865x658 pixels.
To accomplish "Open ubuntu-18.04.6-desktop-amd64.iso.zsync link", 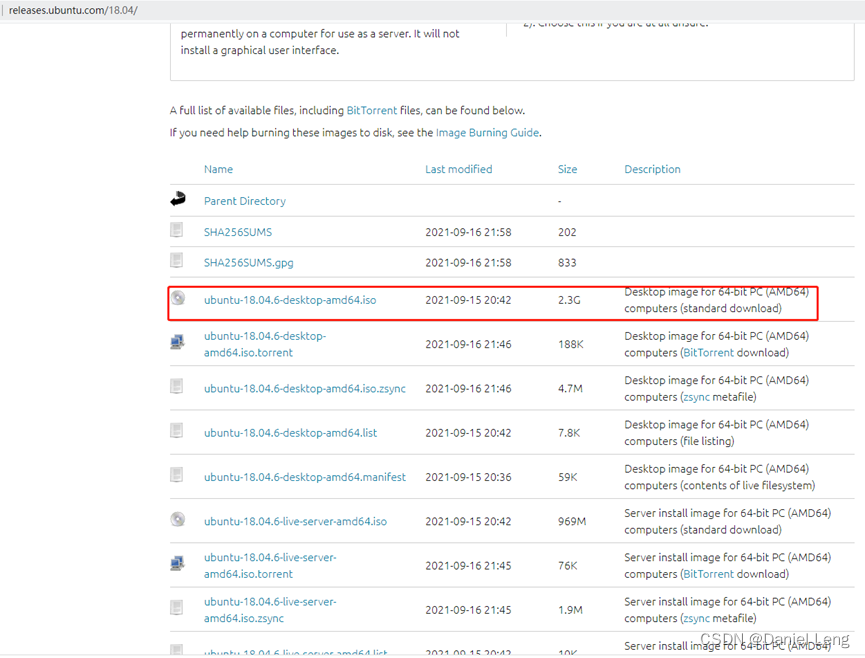I will [x=305, y=388].
